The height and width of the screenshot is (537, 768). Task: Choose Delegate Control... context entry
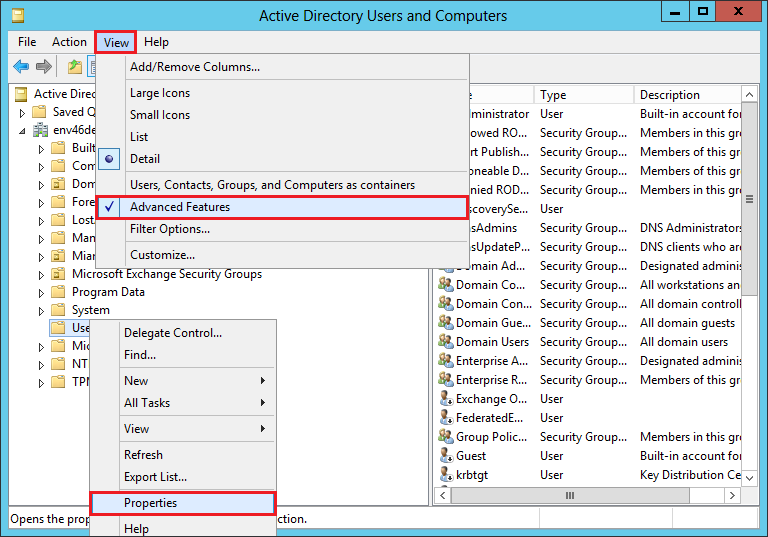183,333
